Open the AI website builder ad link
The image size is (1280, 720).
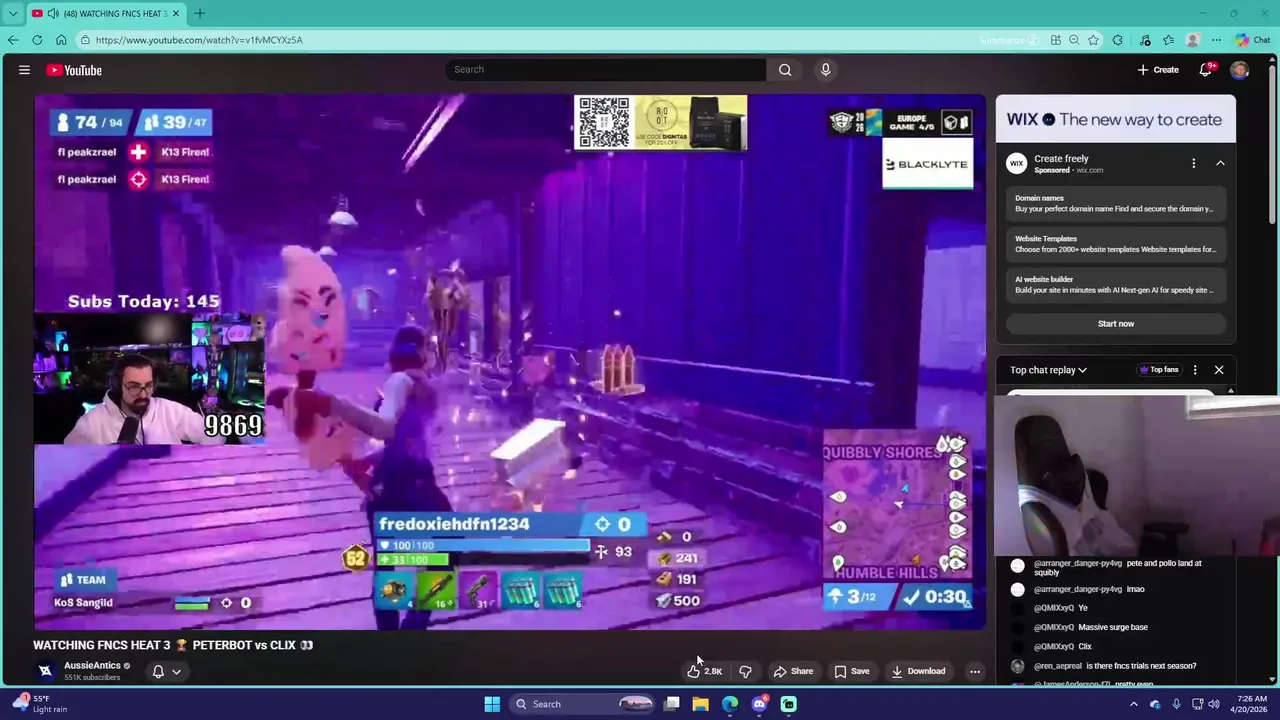(x=1115, y=285)
